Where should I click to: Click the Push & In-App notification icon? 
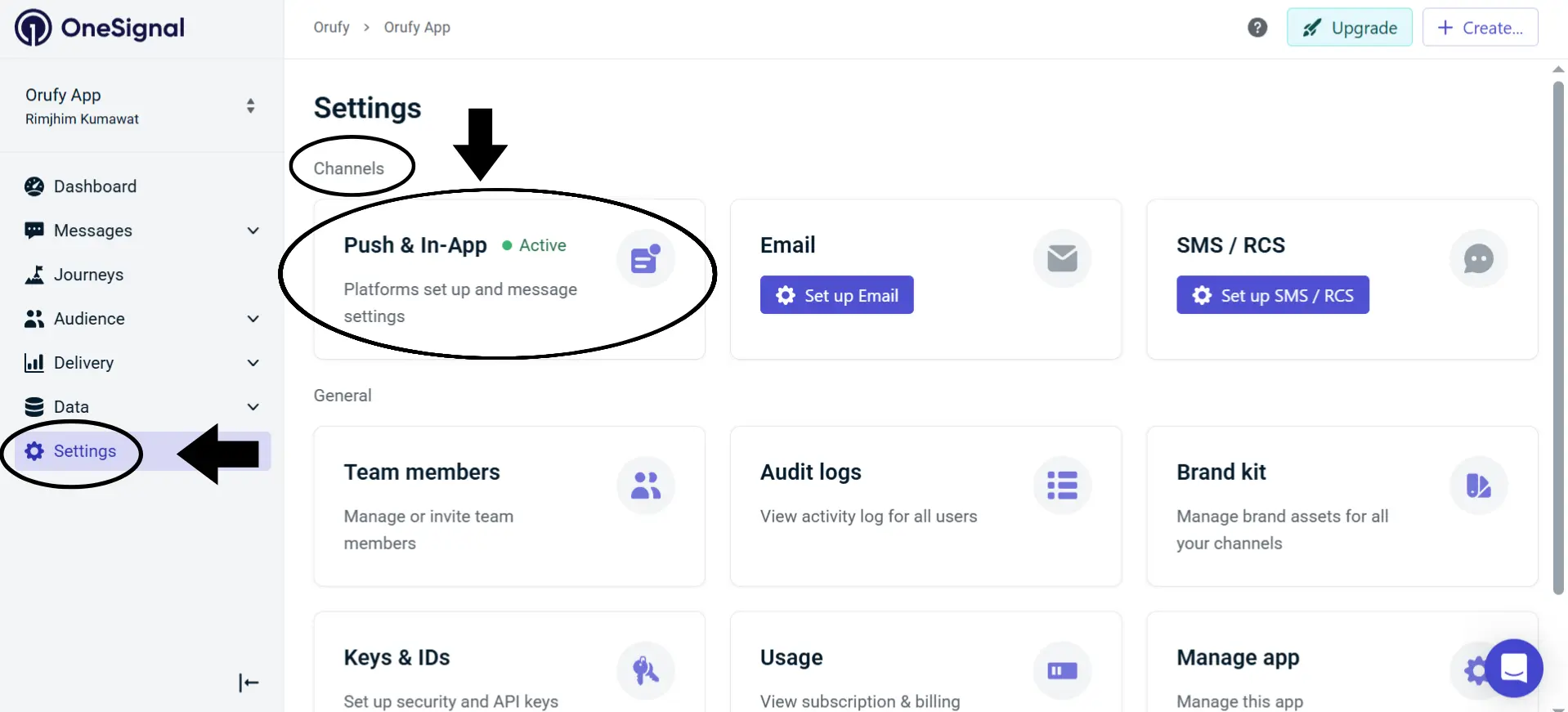tap(646, 259)
